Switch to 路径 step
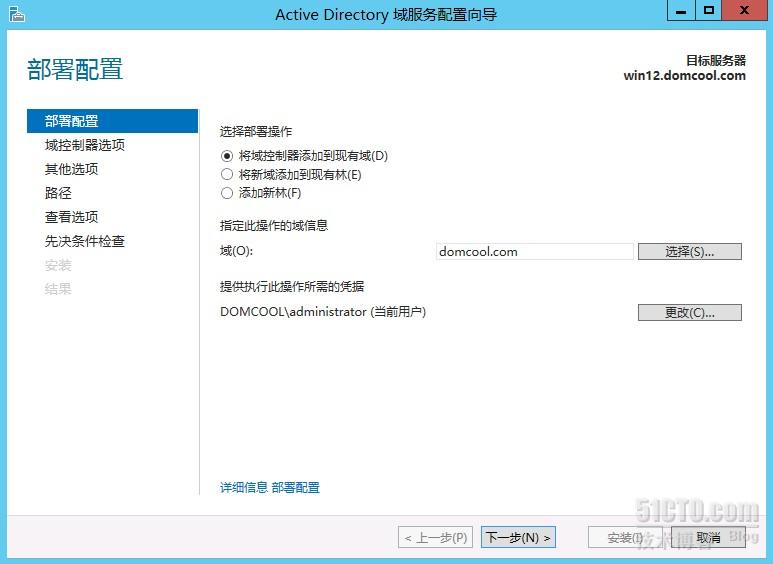This screenshot has height=564, width=773. 58,193
